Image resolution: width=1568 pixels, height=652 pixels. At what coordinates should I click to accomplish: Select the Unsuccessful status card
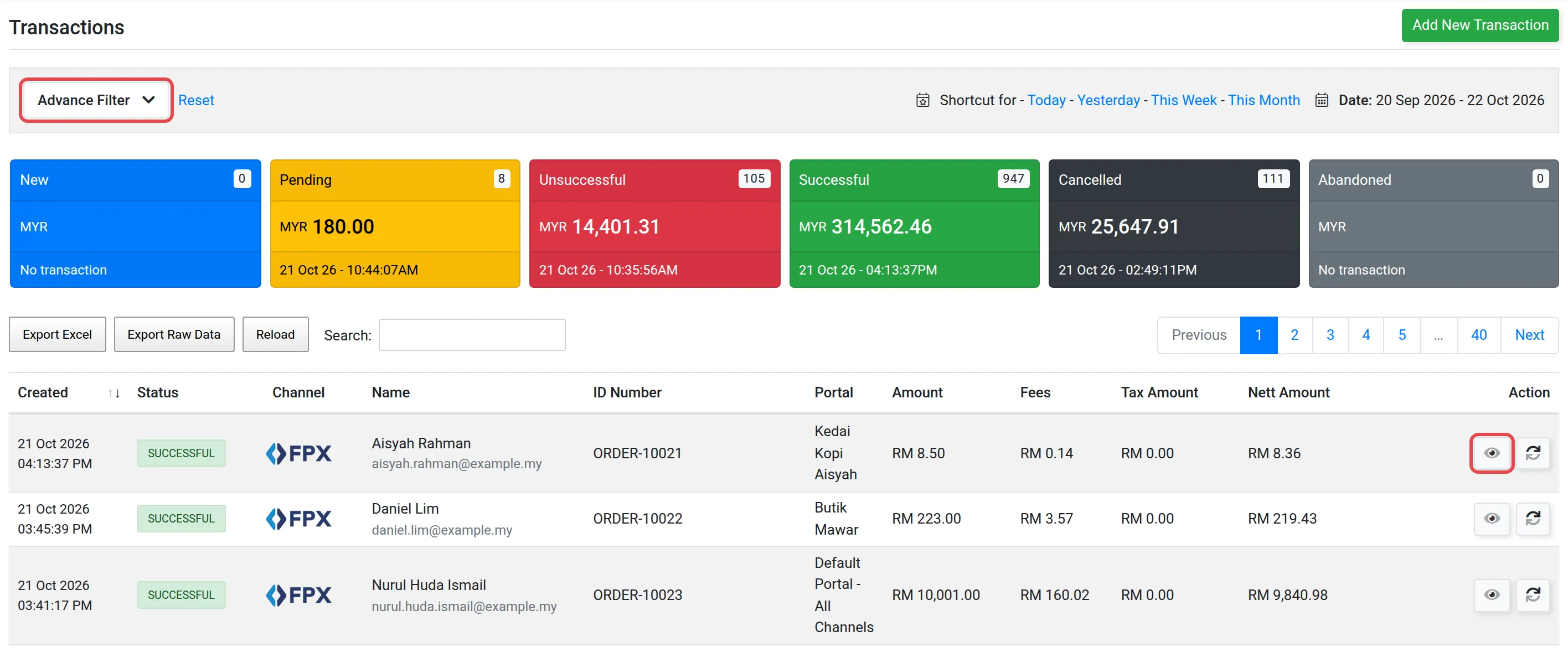coord(654,223)
